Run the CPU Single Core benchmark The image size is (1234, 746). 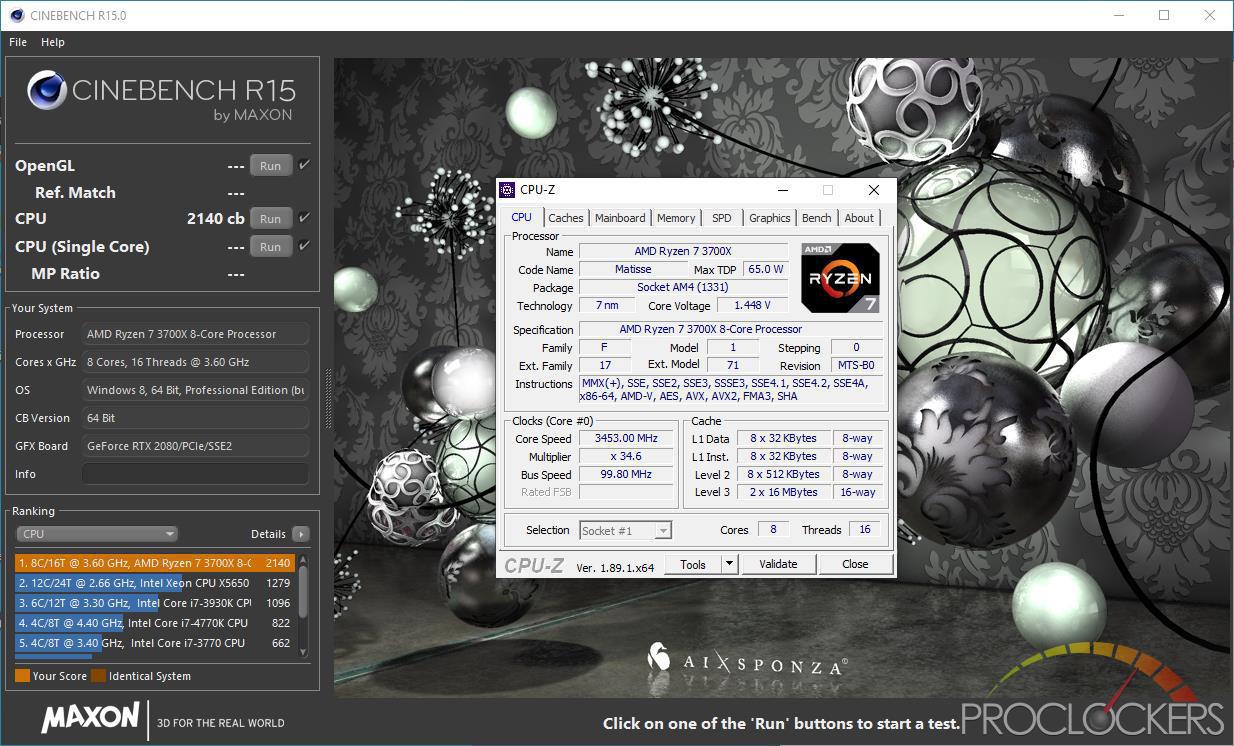[271, 247]
